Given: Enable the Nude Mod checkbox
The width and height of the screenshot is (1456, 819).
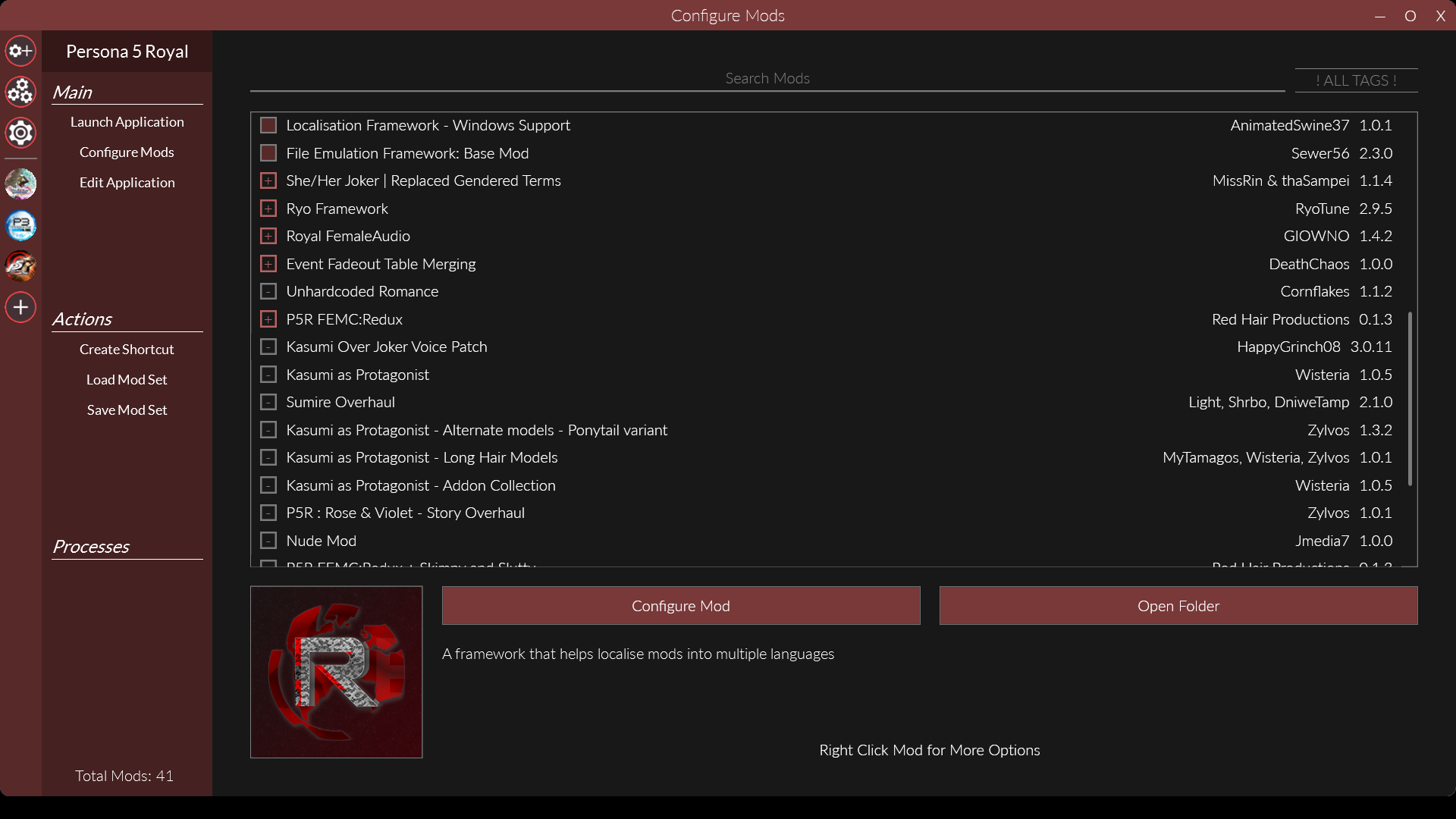Looking at the screenshot, I should (268, 541).
